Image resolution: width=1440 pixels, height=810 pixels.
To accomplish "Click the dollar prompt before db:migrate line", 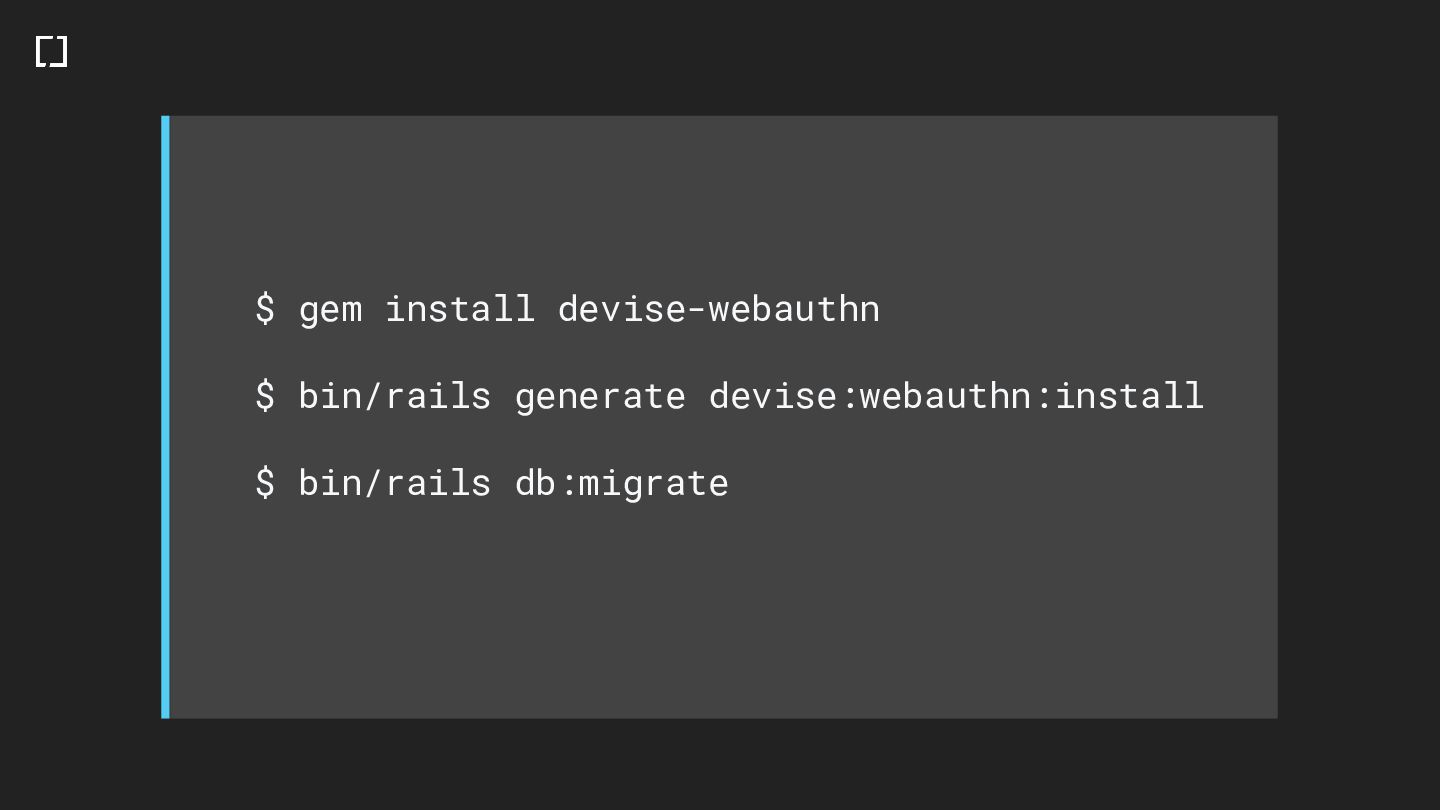I will 265,482.
